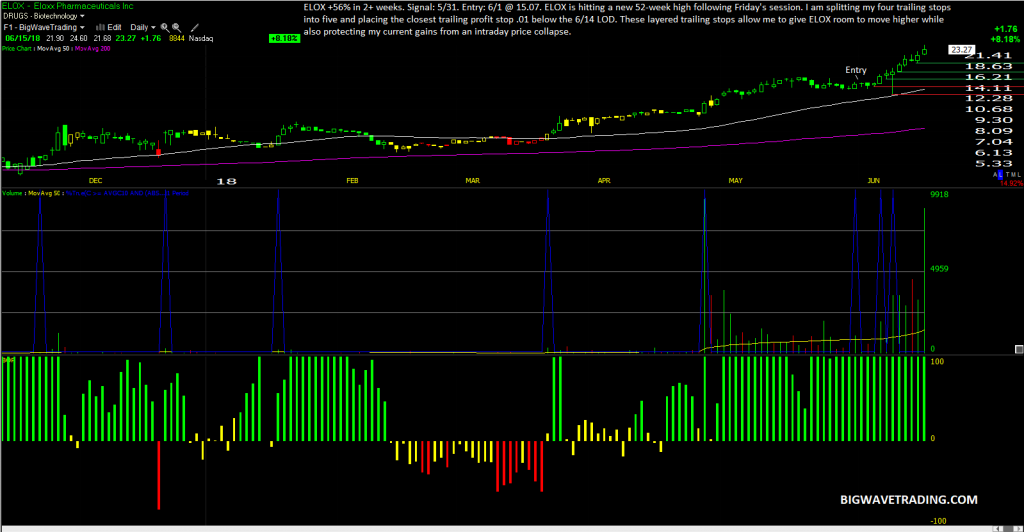The image size is (1024, 532).
Task: Click the red 14.92% value
Action: click(x=1012, y=183)
